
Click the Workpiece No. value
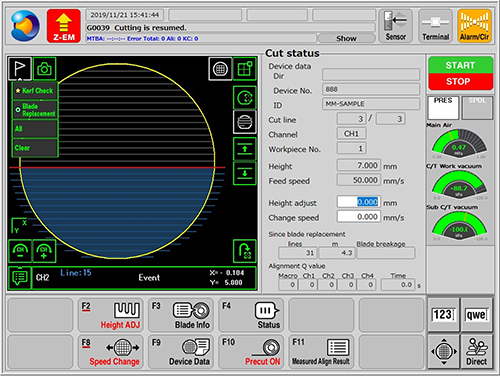tap(352, 148)
